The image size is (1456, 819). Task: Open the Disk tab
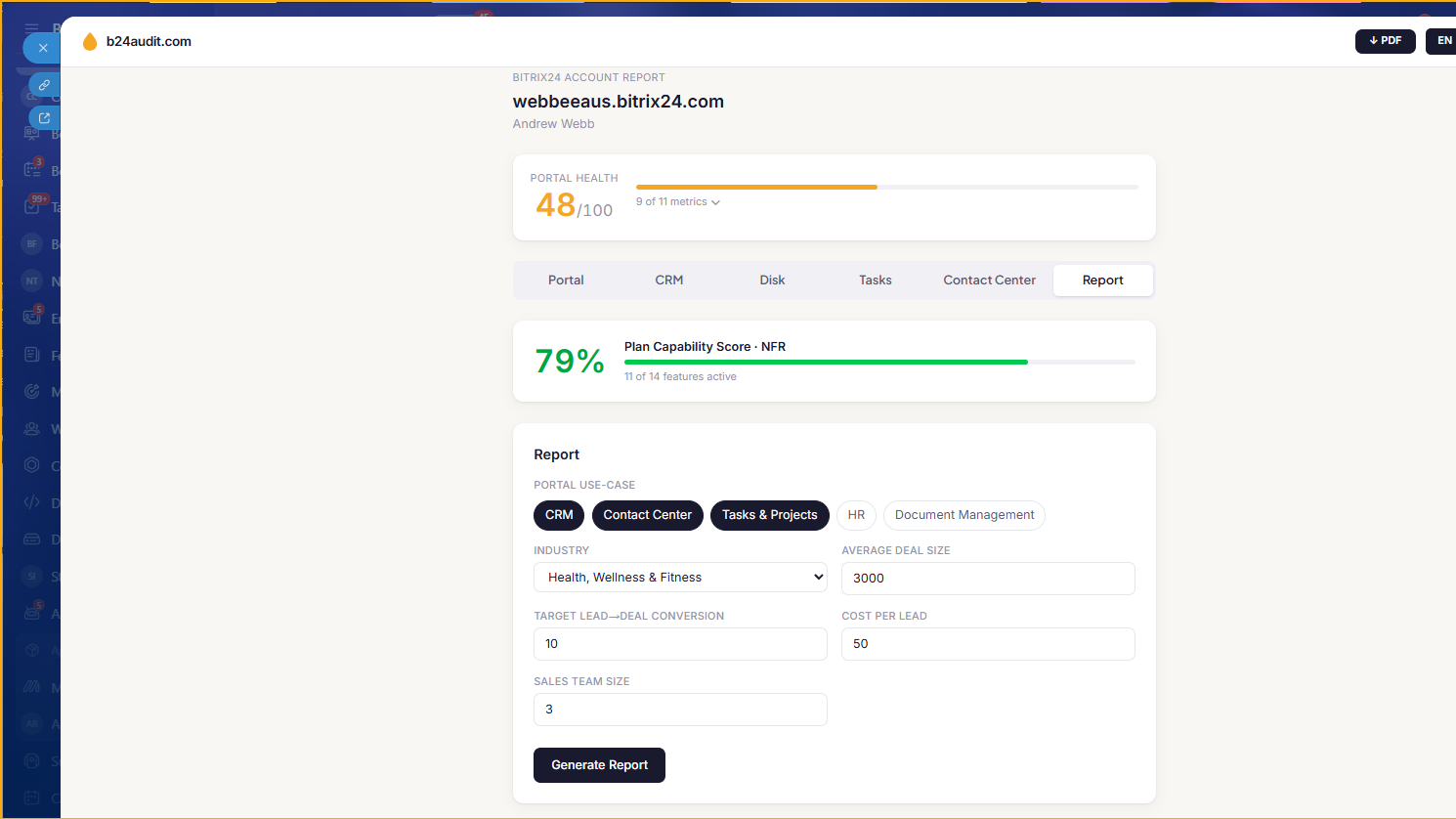pos(772,280)
